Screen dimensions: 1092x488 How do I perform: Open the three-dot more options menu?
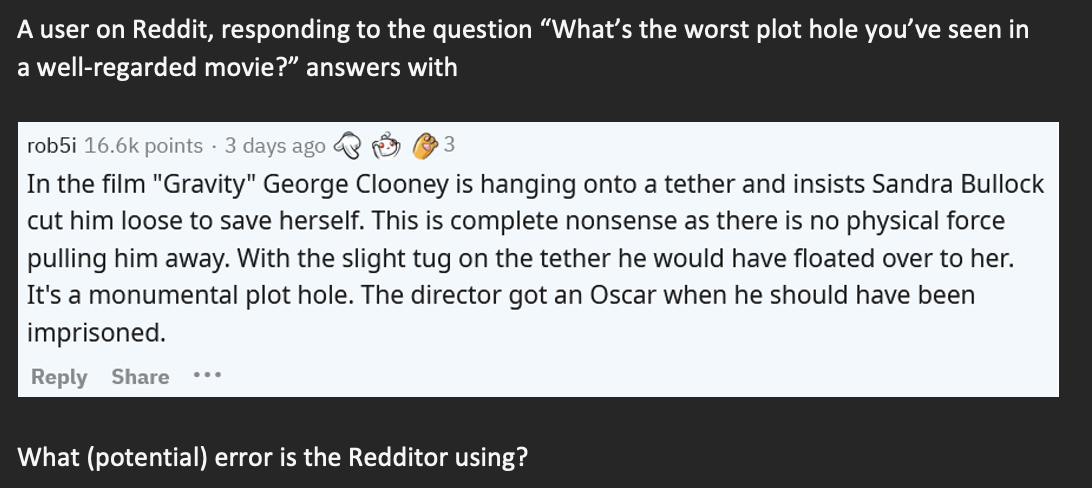(207, 375)
